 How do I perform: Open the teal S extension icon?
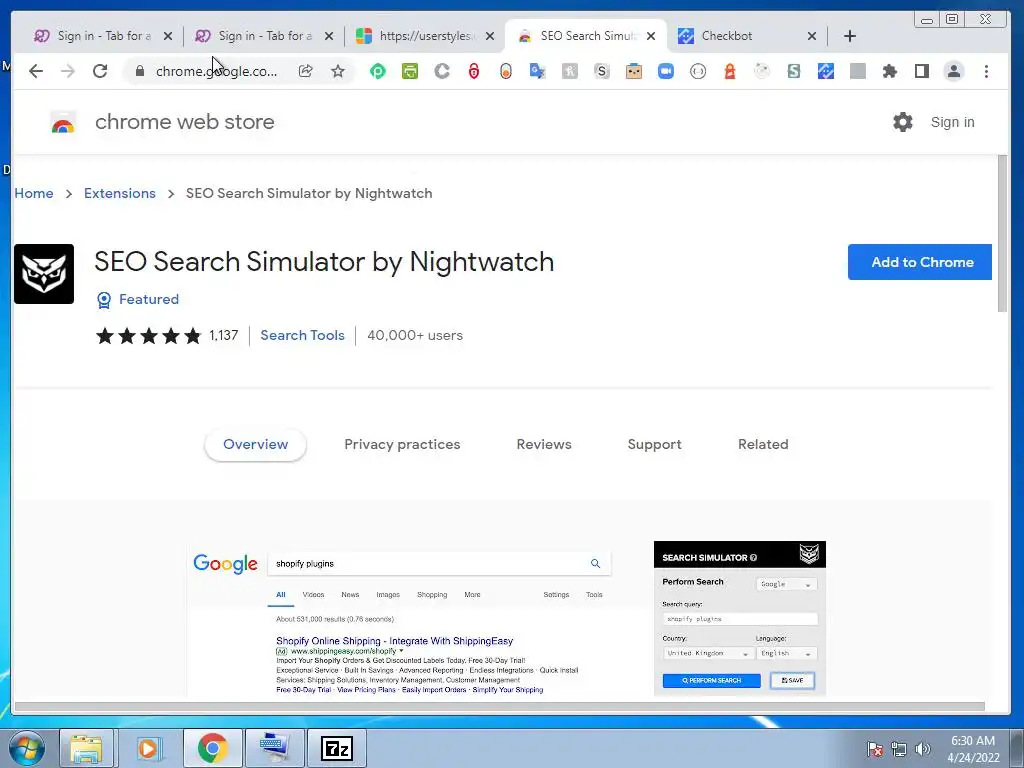tap(793, 71)
